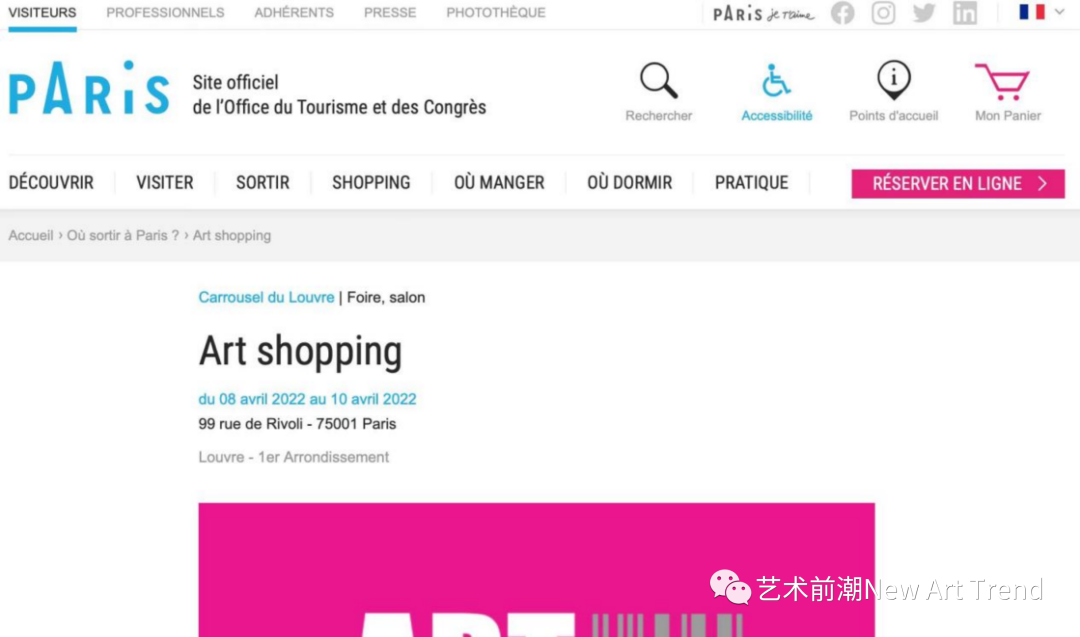Open the Pratique menu

click(x=751, y=182)
